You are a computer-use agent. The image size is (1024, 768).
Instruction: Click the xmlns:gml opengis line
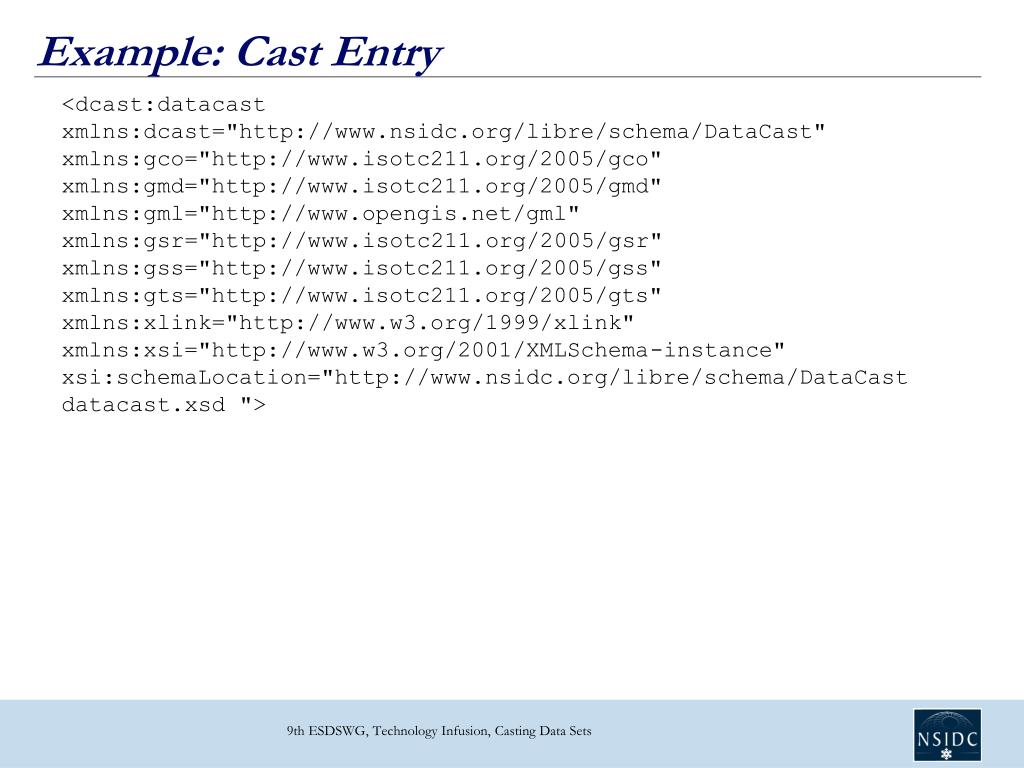click(321, 214)
